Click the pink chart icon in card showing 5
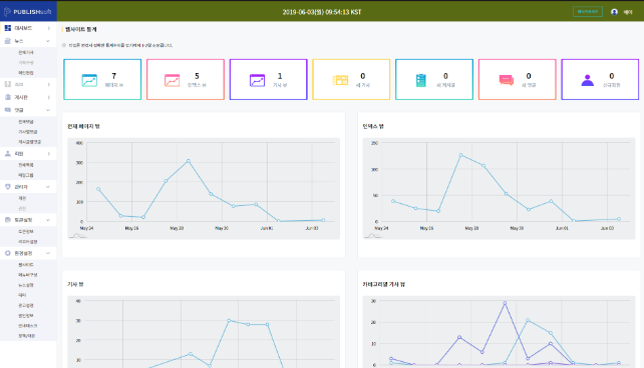 pyautogui.click(x=172, y=80)
